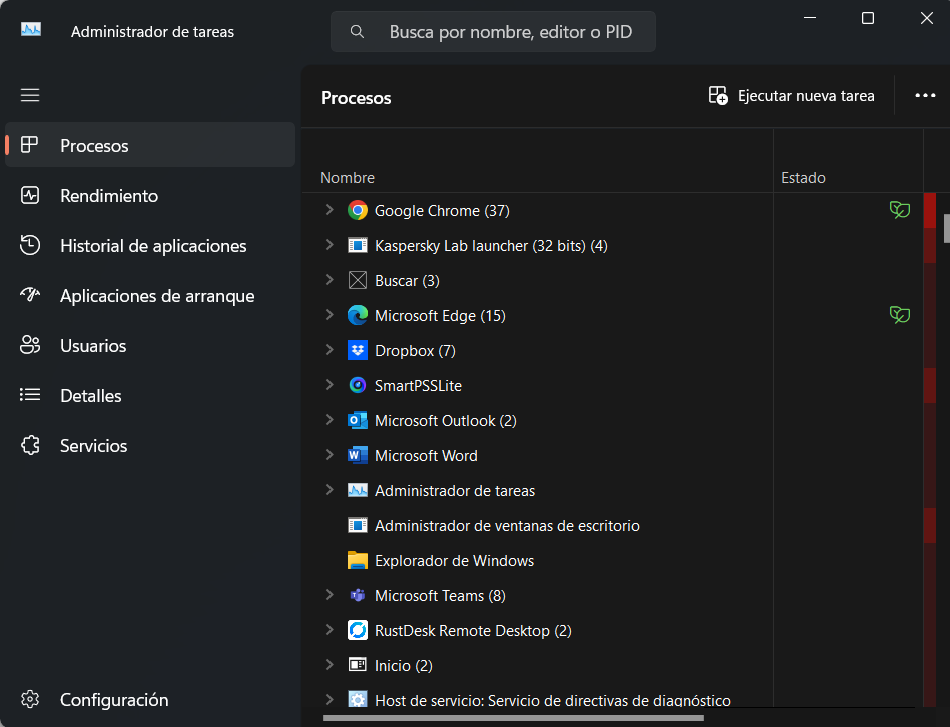Expand the Kaspersky Lab launcher process group
950x727 pixels.
pyautogui.click(x=329, y=245)
